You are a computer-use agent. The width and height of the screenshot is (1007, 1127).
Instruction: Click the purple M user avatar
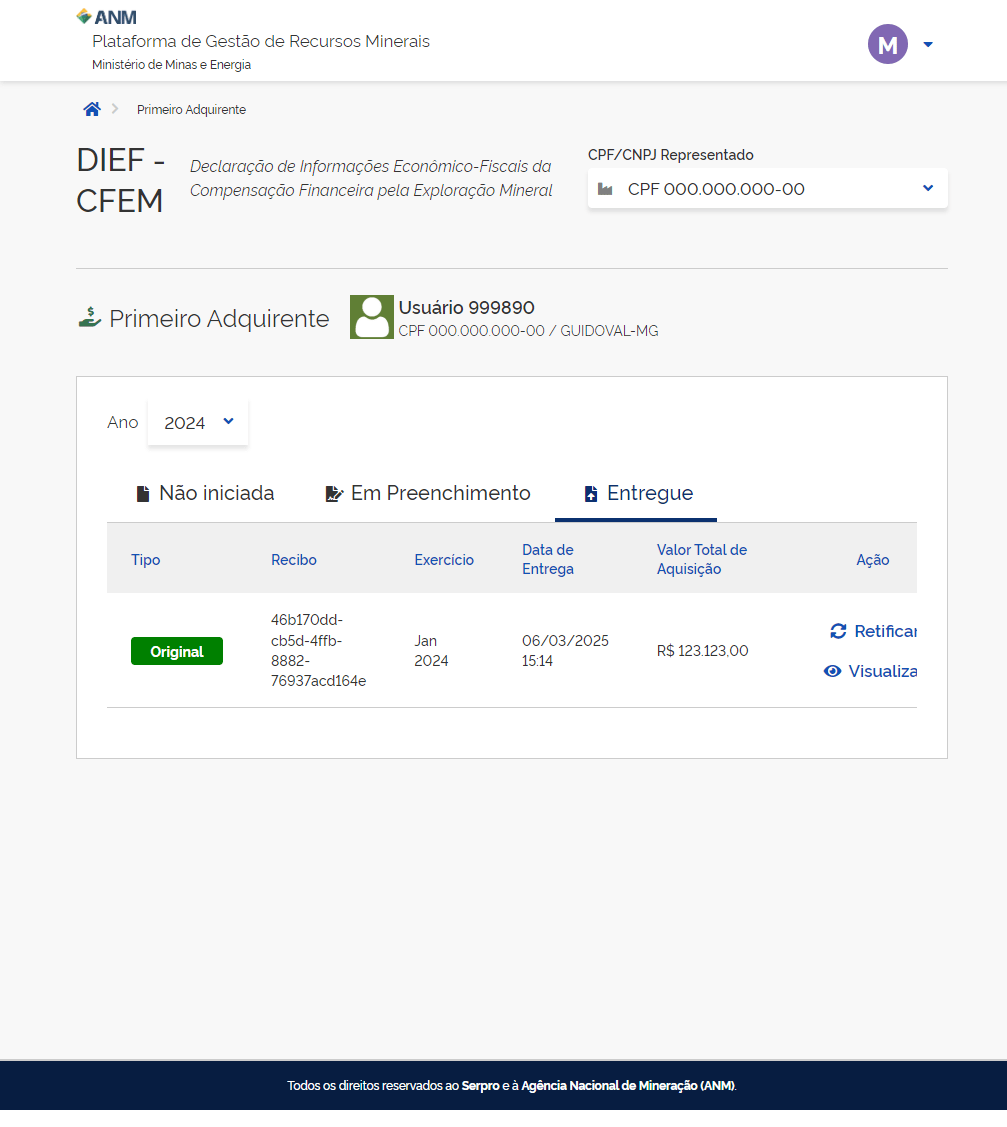(x=887, y=44)
